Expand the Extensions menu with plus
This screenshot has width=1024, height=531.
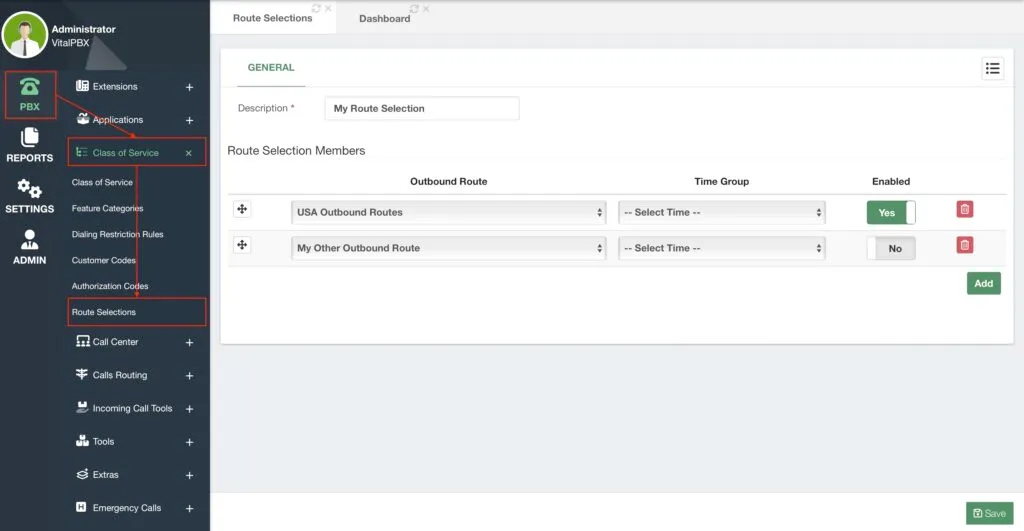point(189,87)
